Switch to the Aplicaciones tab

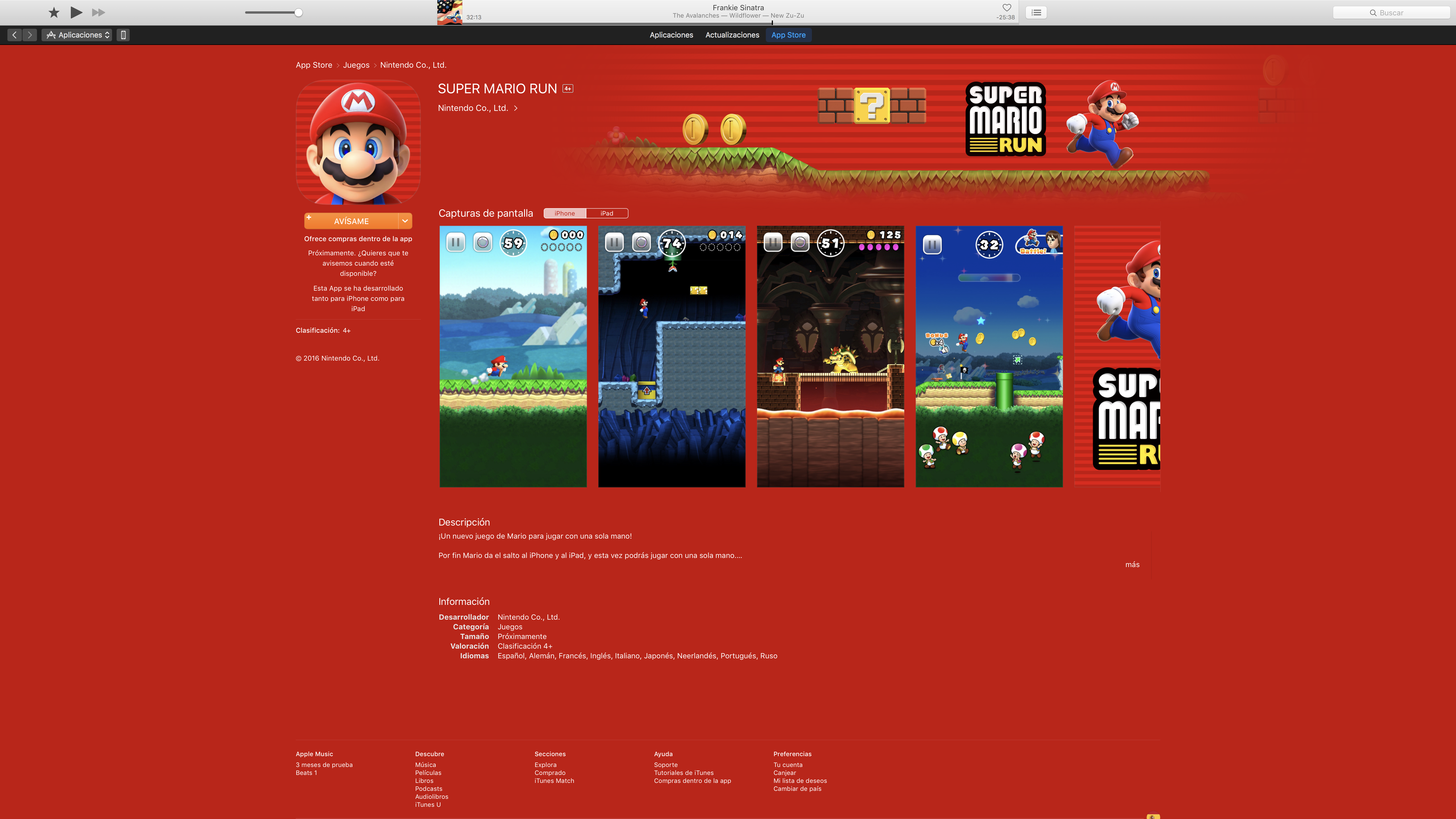671,35
